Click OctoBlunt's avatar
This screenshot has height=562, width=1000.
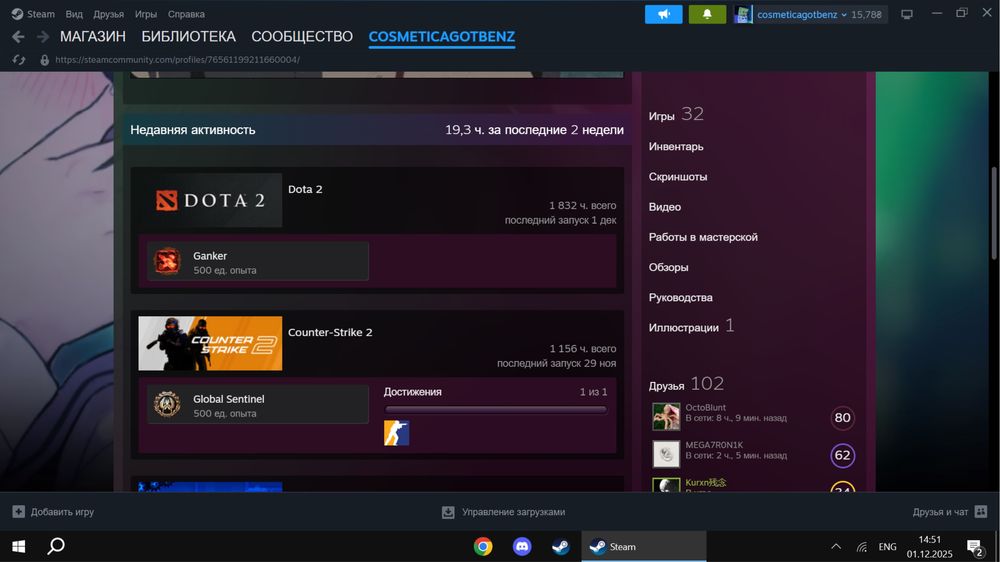pos(666,416)
